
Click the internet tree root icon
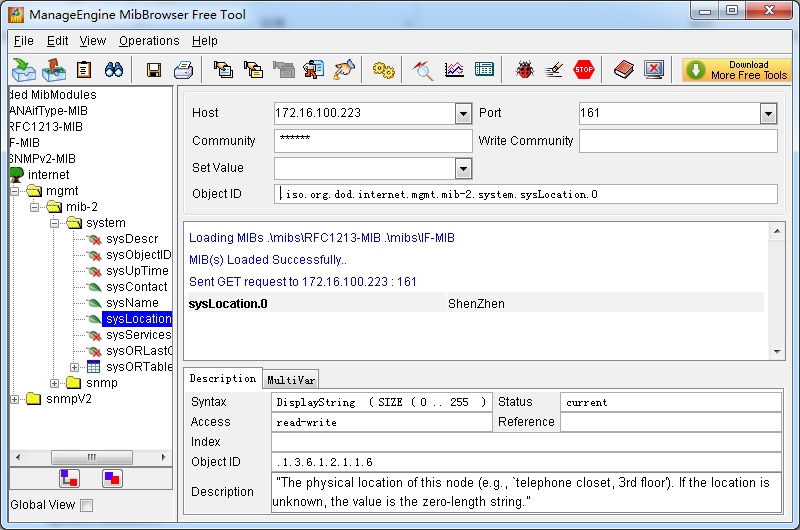[17, 175]
